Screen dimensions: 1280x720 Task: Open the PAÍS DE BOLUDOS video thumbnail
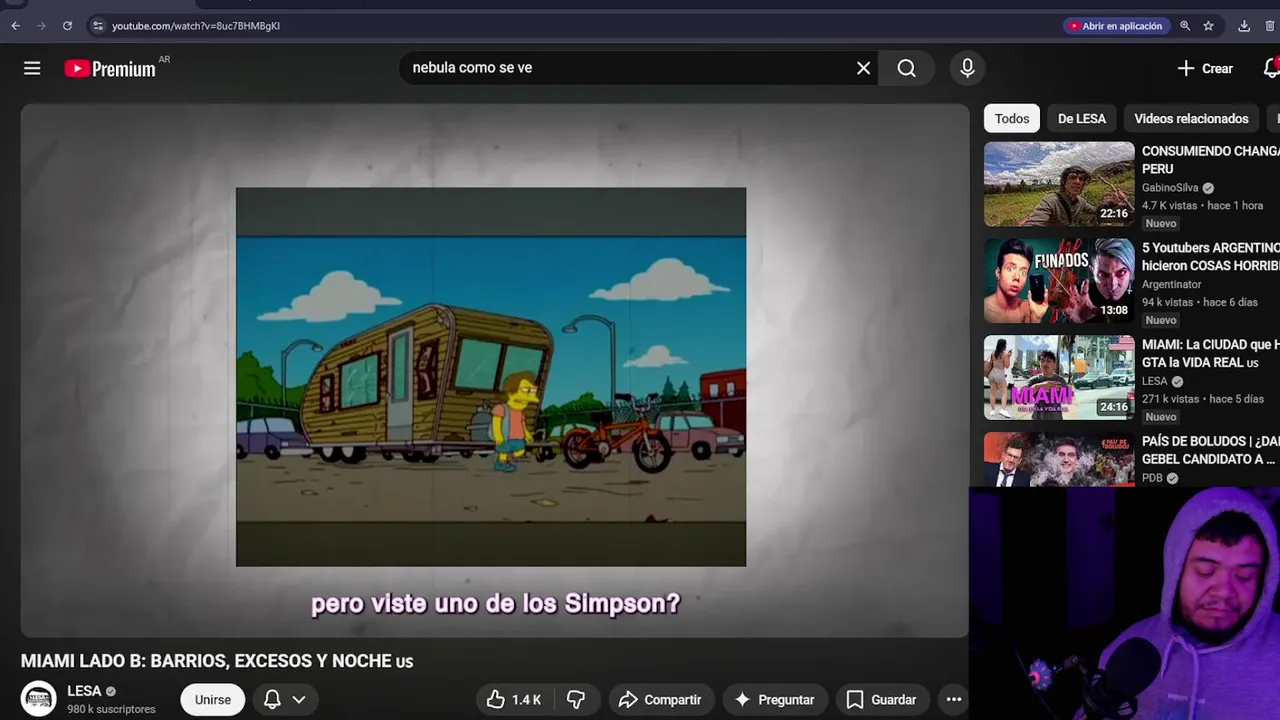[1059, 460]
